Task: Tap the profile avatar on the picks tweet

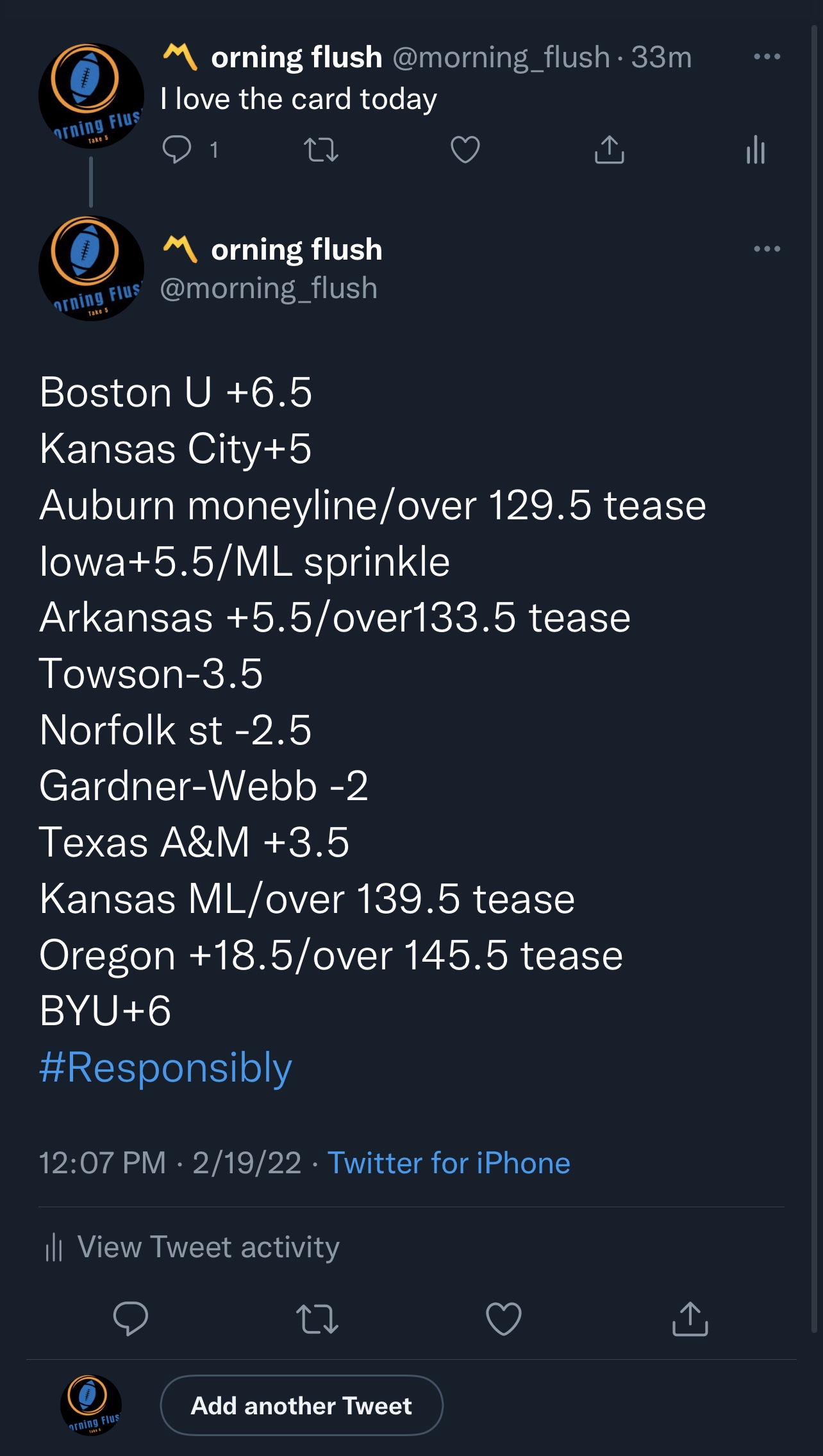Action: click(x=91, y=269)
